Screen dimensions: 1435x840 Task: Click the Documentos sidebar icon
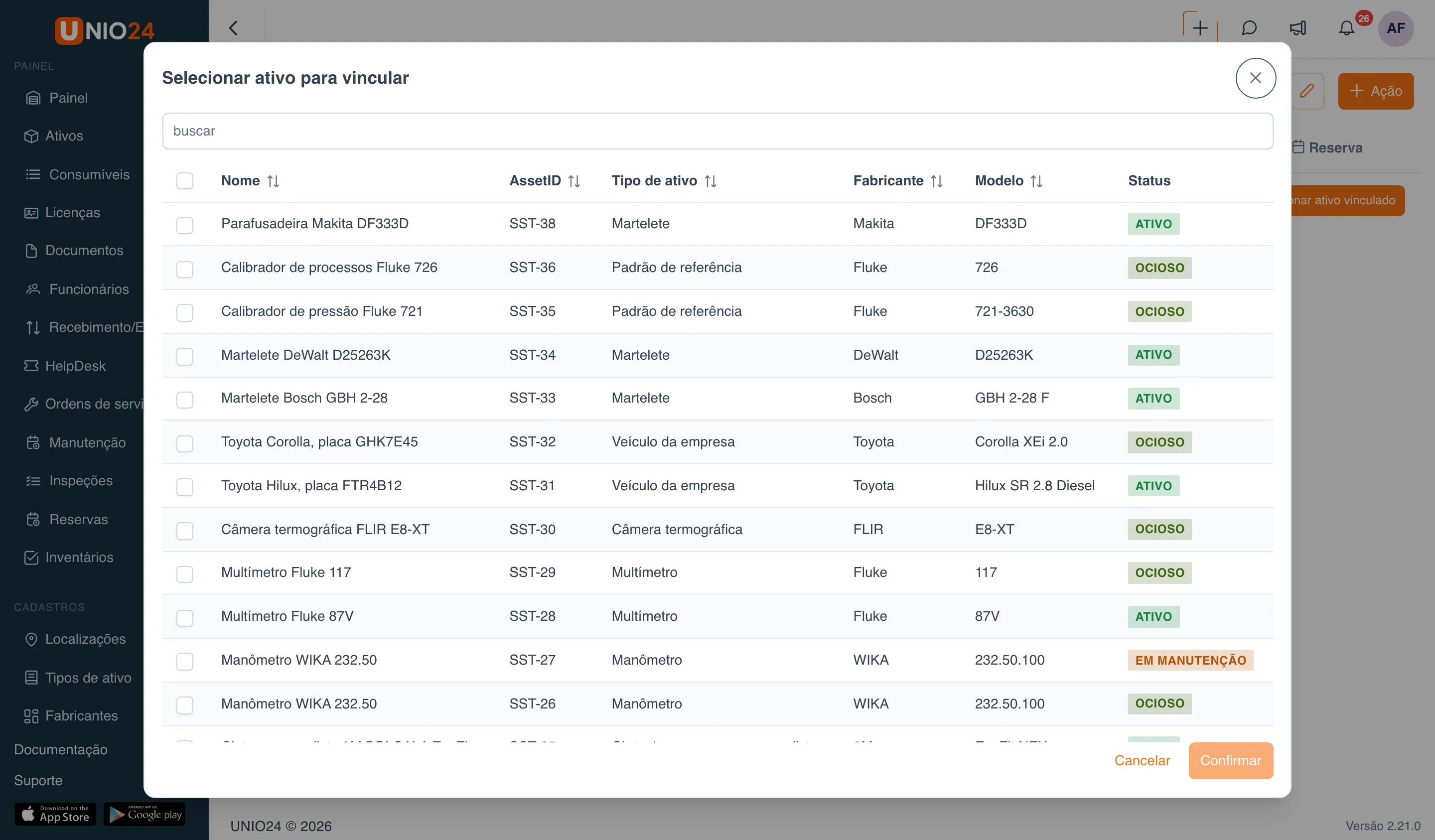click(31, 251)
